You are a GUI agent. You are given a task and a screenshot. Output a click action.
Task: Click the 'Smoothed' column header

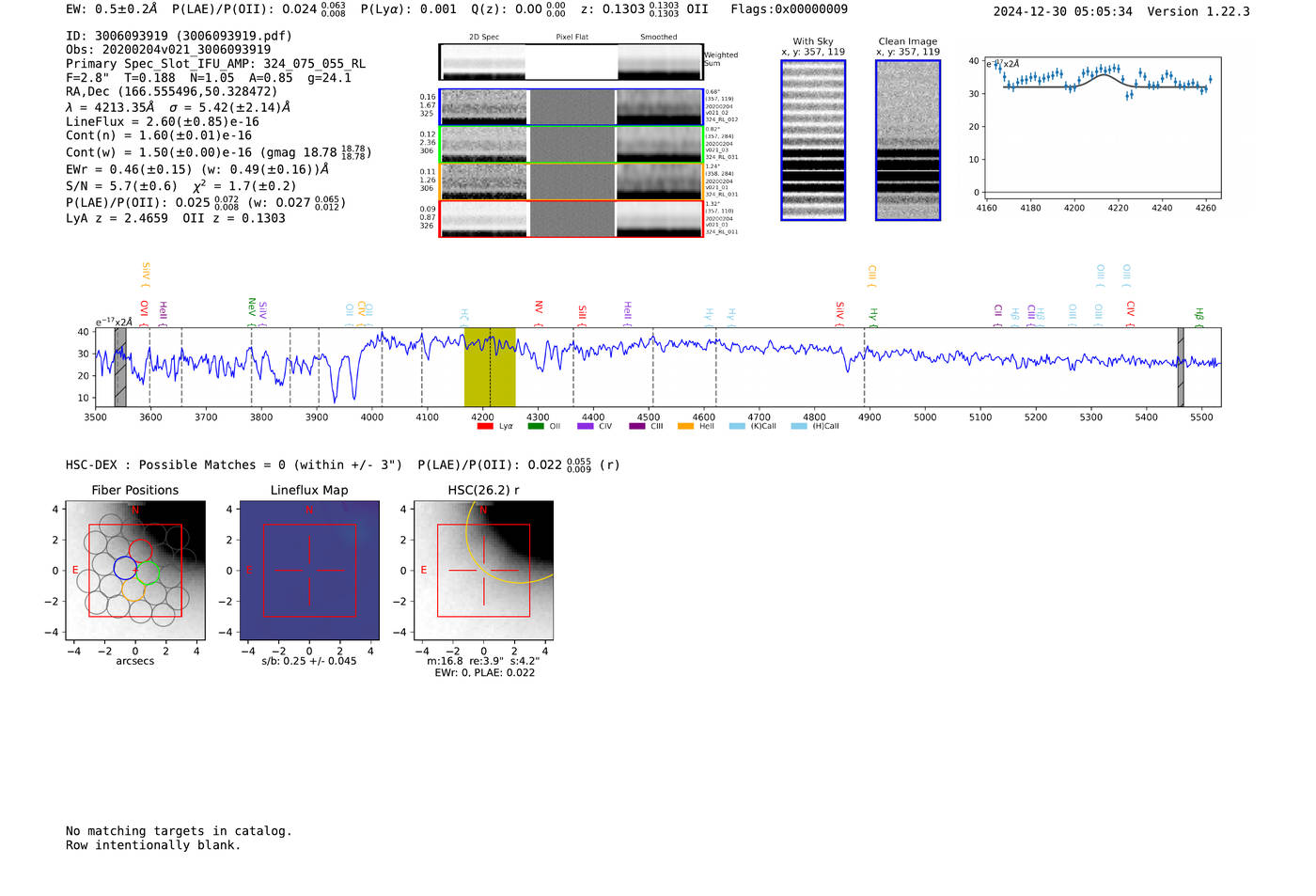click(659, 38)
